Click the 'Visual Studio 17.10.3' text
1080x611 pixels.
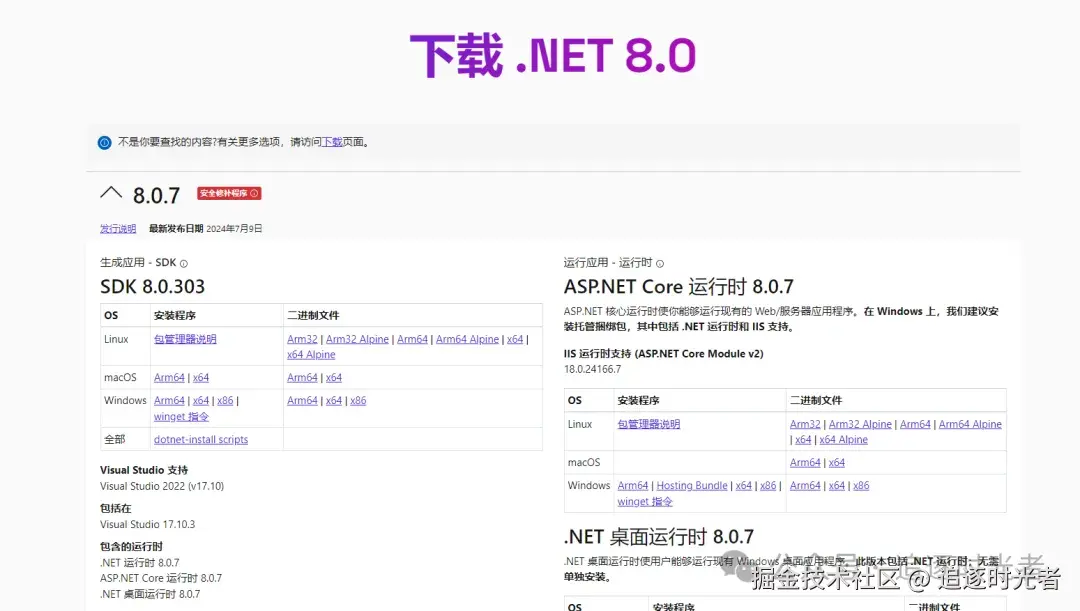pos(147,524)
